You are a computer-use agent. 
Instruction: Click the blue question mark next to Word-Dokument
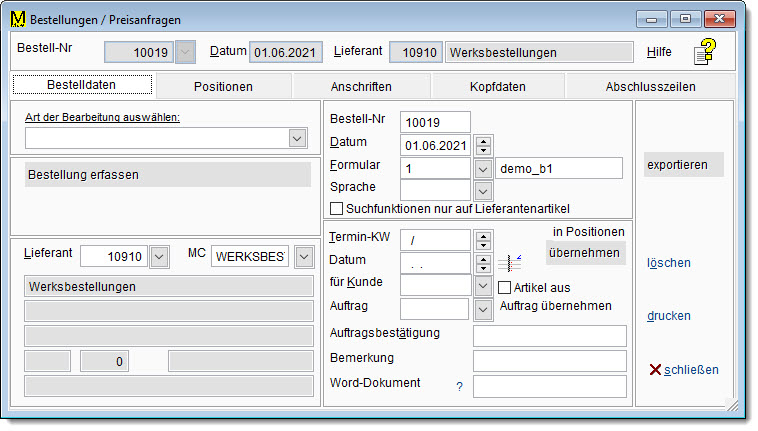pos(459,386)
